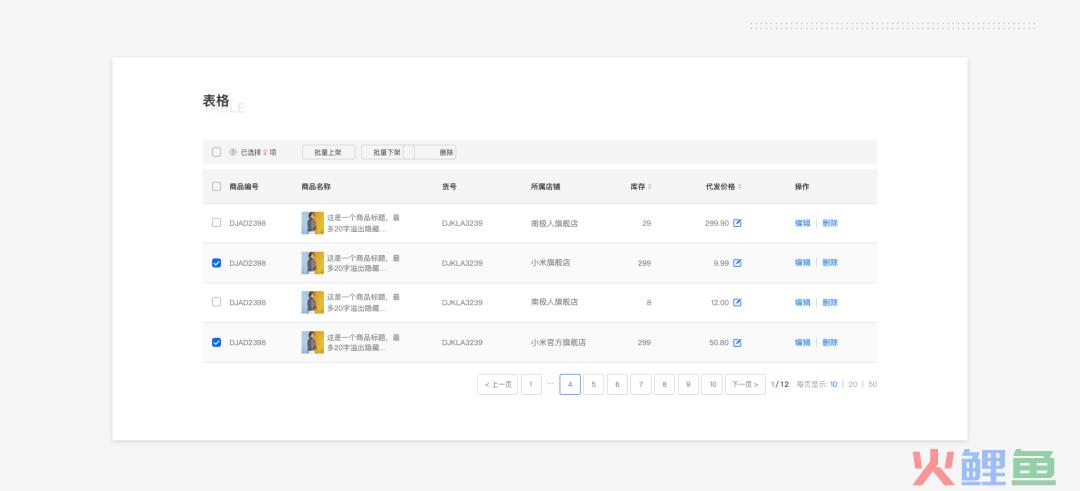
Task: Expand the pagination ellipsis for more pages
Action: pos(550,384)
